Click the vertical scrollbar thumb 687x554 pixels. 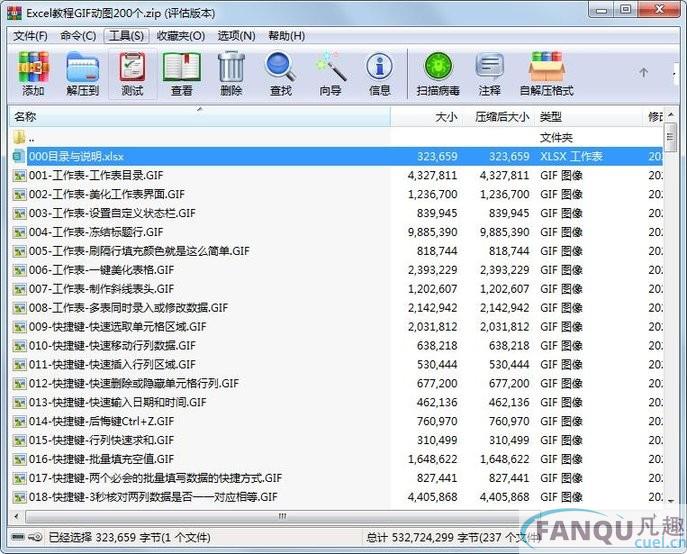[670, 138]
